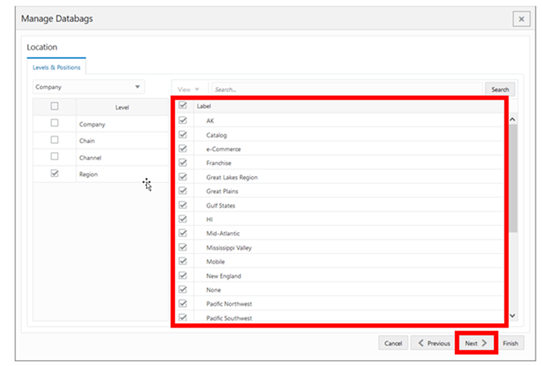The width and height of the screenshot is (542, 366).
Task: Open the View menu dropdown
Action: click(x=188, y=89)
